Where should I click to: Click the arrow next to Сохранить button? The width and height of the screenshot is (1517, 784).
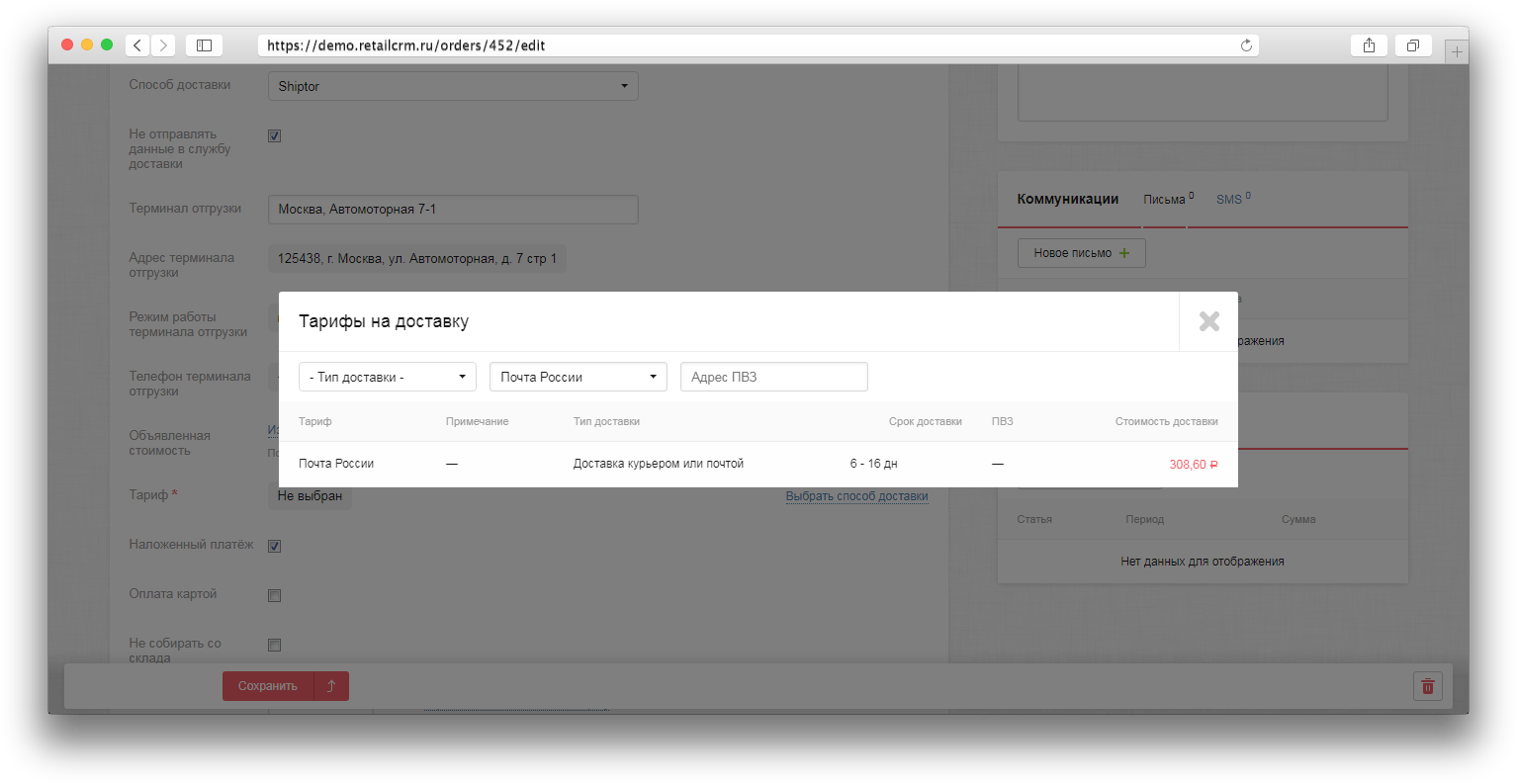331,686
